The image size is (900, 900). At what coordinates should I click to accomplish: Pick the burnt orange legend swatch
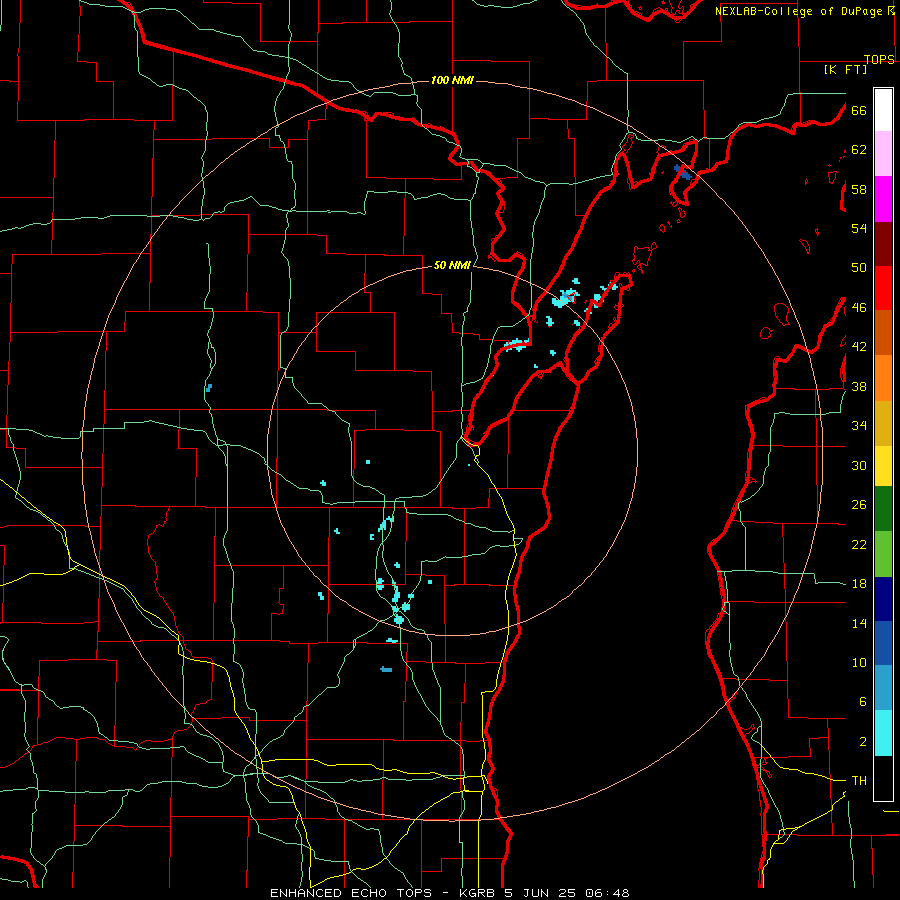coord(883,332)
